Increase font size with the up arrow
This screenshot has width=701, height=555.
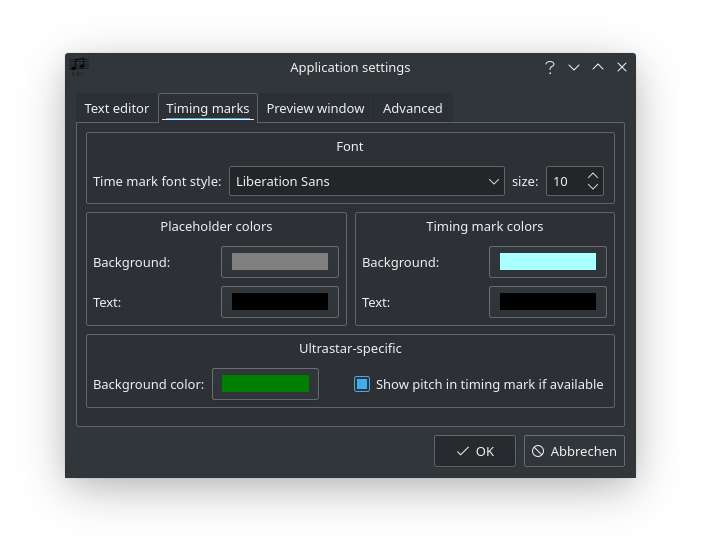pos(593,176)
